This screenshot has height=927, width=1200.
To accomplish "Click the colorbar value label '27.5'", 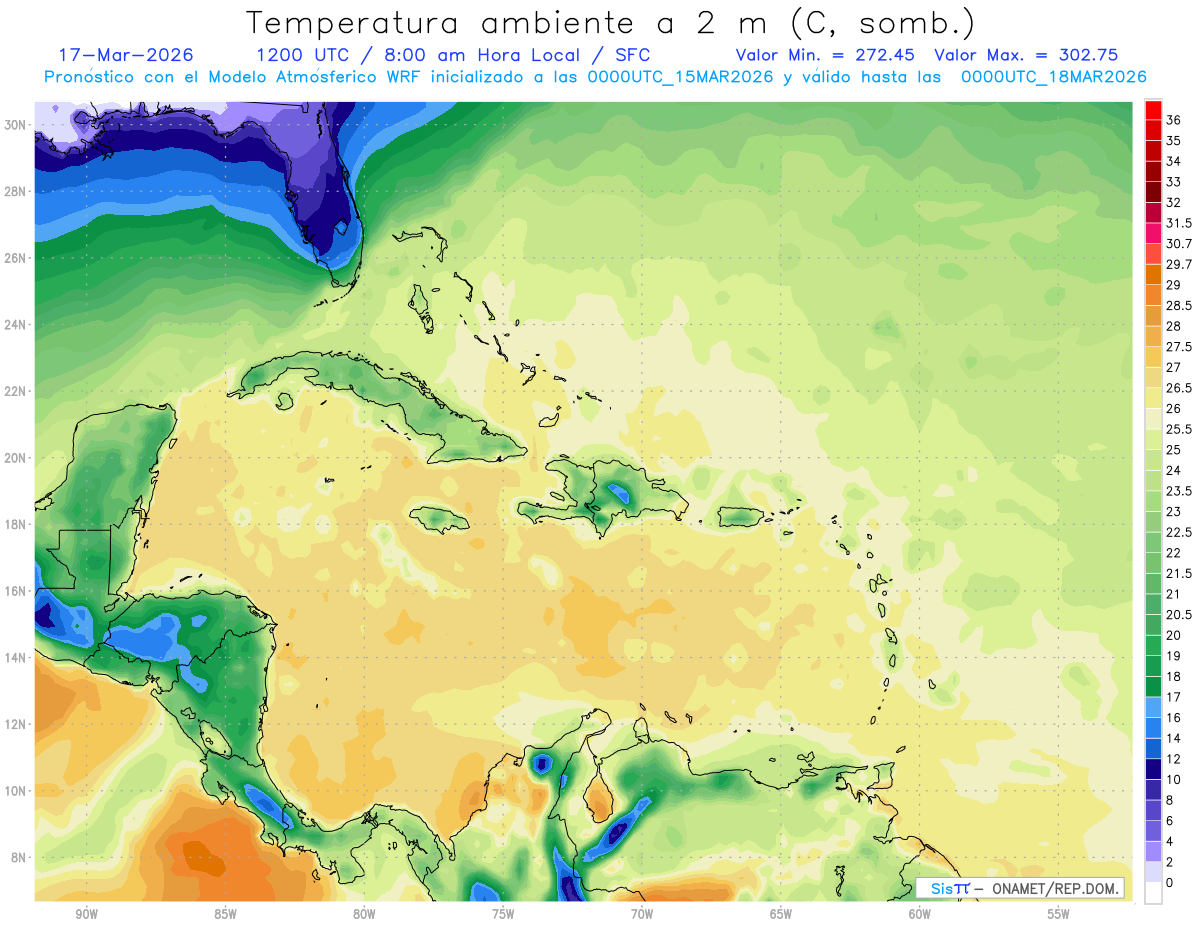I will point(1179,347).
